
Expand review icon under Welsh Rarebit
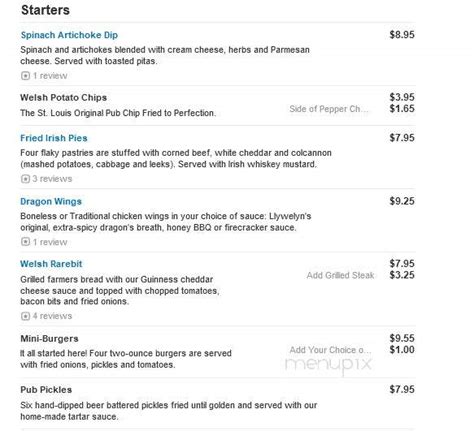click(x=25, y=316)
